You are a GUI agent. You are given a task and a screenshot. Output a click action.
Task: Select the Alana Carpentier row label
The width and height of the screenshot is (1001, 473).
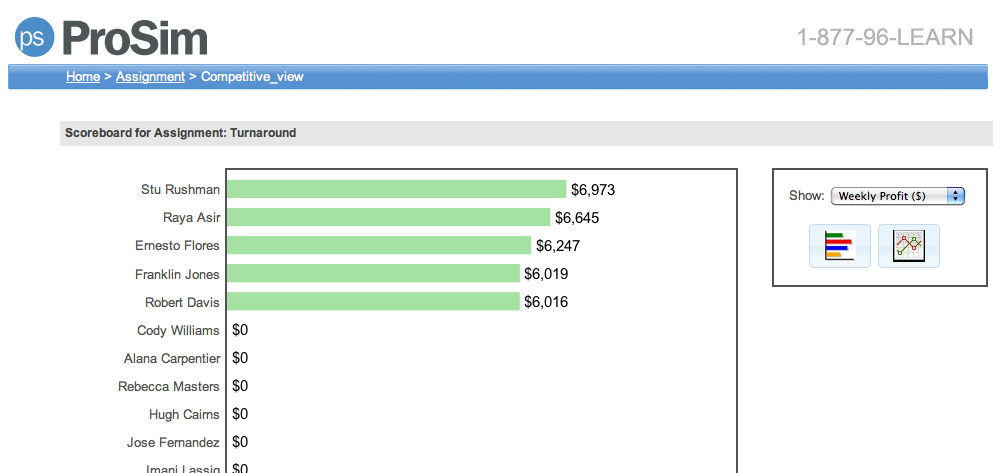(x=171, y=358)
